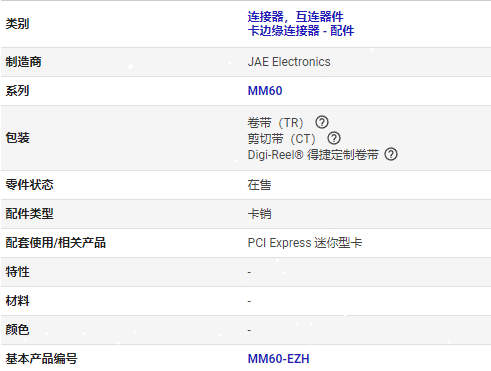The image size is (491, 371).
Task: Click the 剪切带 (CT) packaging text
Action: [281, 139]
